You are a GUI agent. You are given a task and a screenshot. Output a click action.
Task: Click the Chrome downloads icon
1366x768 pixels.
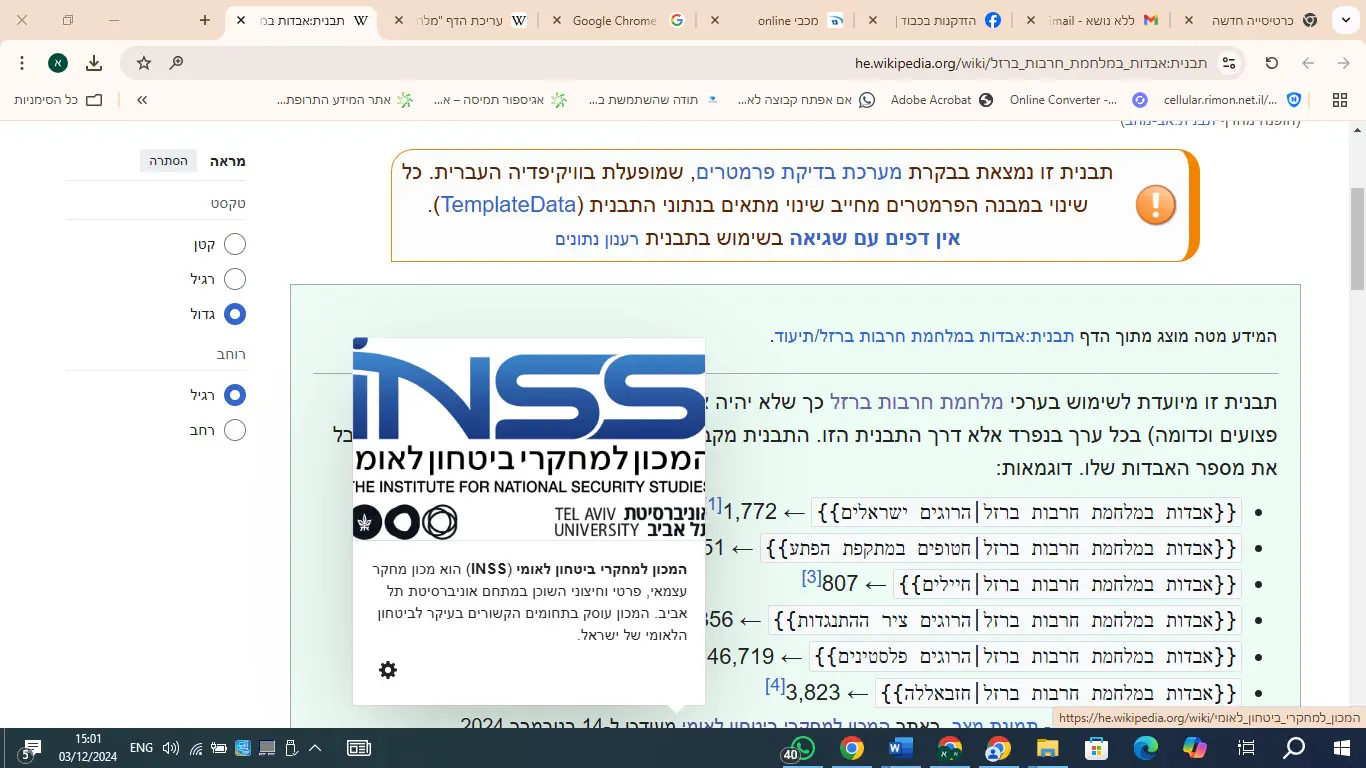[94, 63]
